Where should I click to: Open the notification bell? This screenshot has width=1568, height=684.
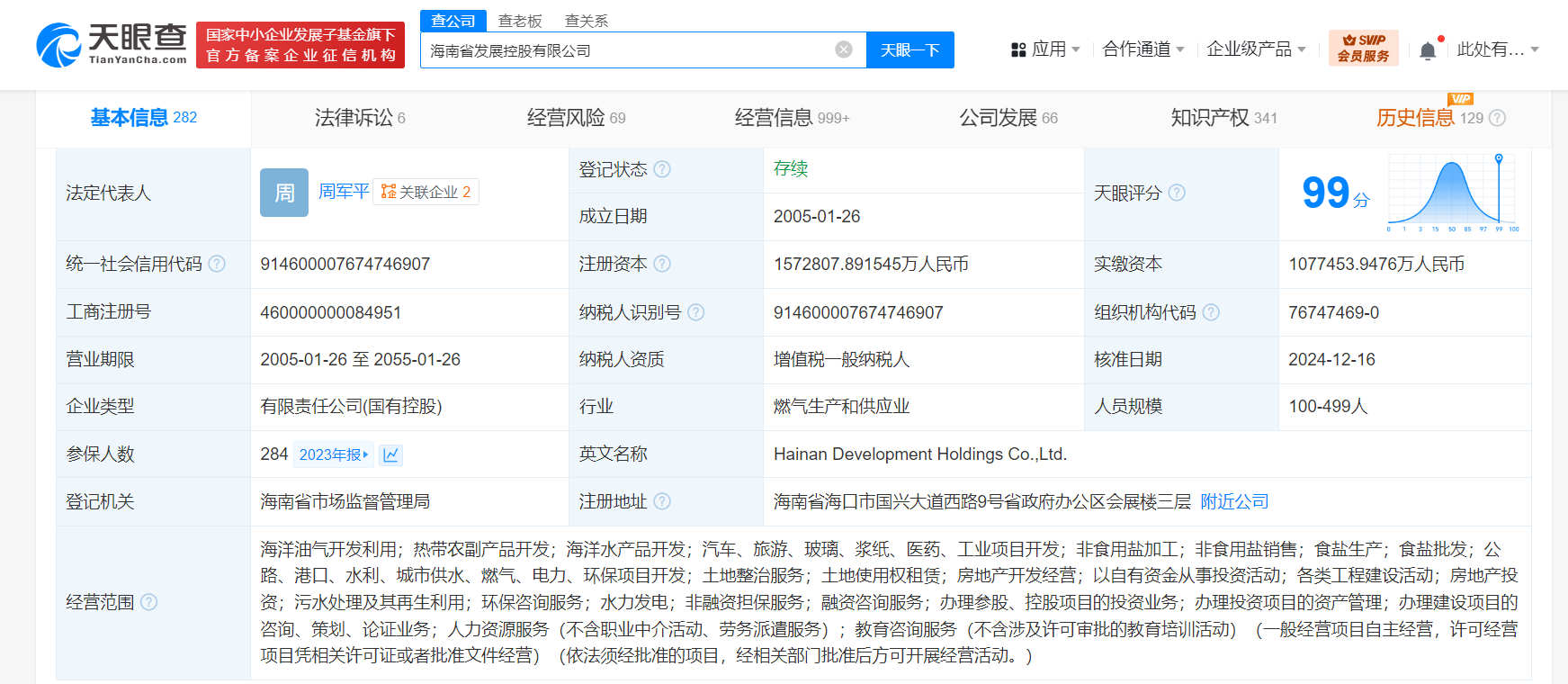pos(1428,50)
